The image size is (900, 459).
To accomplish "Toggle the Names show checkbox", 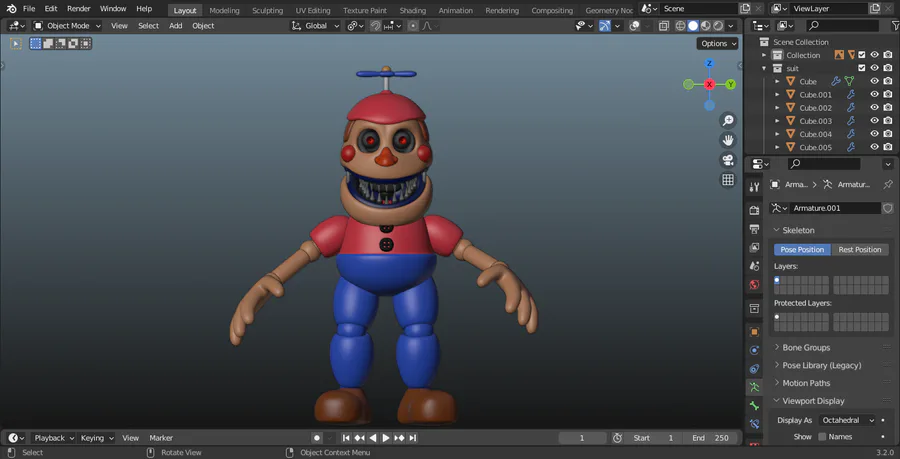I will click(x=822, y=437).
